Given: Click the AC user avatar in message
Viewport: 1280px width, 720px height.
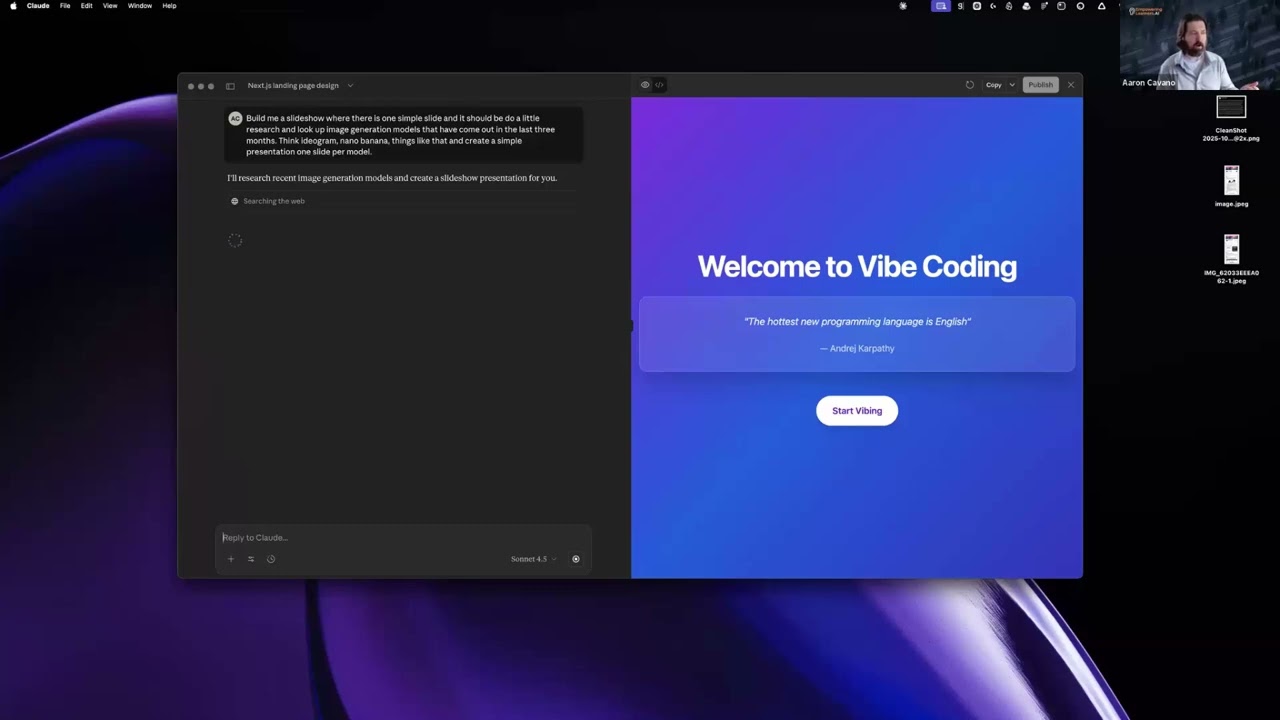Looking at the screenshot, I should click(235, 118).
